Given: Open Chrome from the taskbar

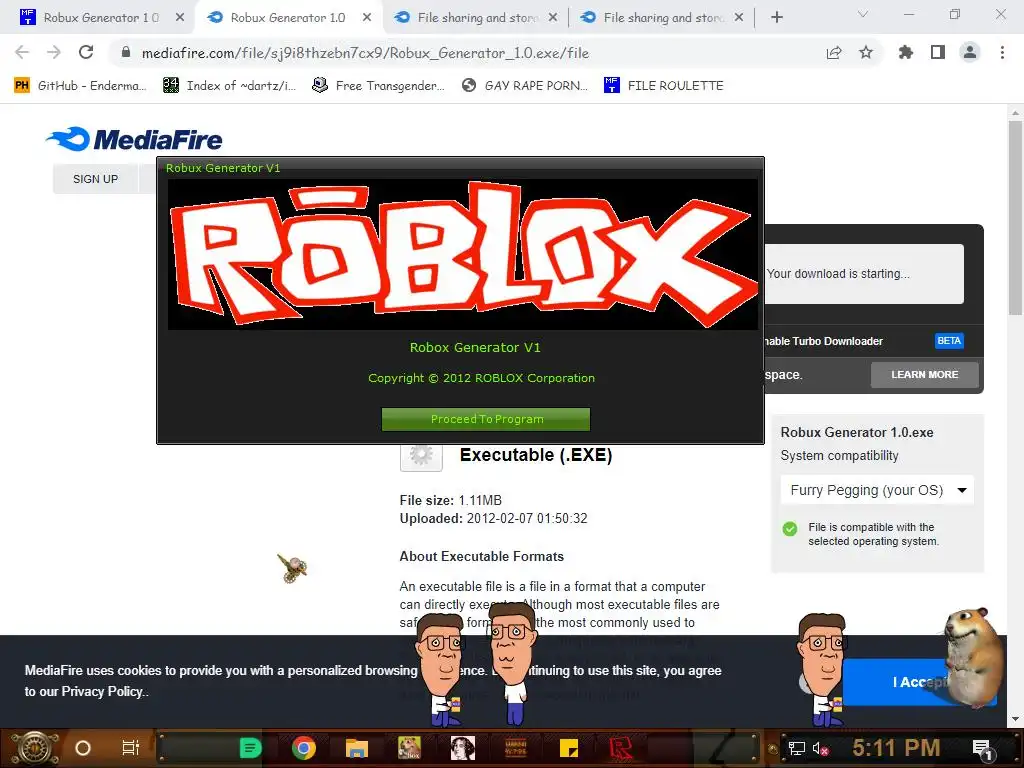Looking at the screenshot, I should click(304, 748).
